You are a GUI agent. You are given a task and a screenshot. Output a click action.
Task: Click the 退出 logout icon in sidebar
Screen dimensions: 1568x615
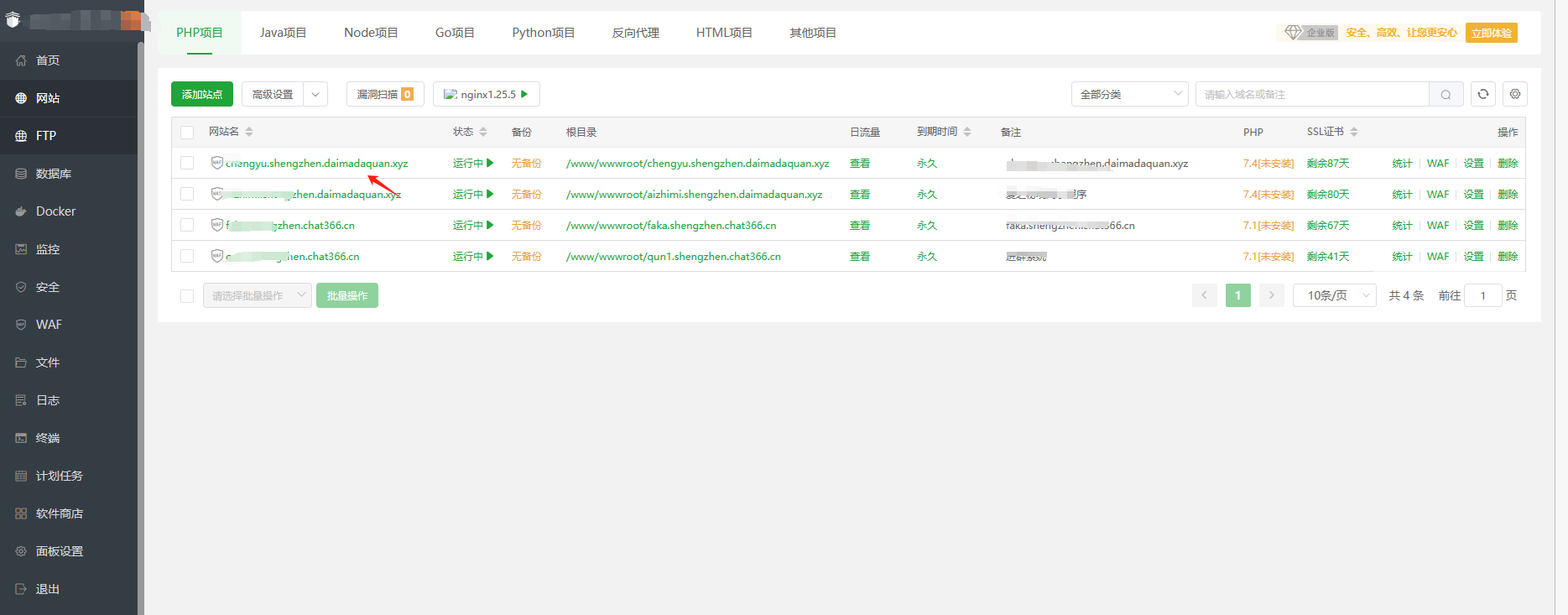click(21, 589)
